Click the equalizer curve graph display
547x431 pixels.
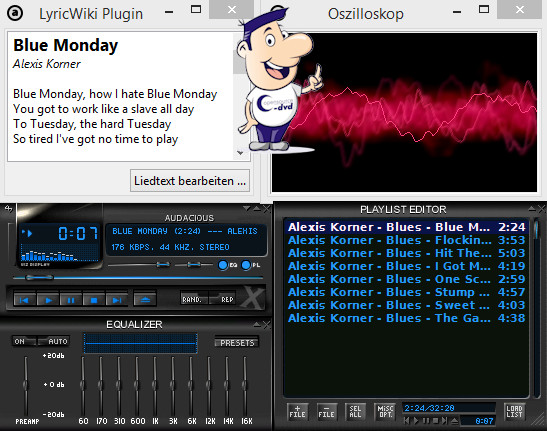tap(140, 343)
